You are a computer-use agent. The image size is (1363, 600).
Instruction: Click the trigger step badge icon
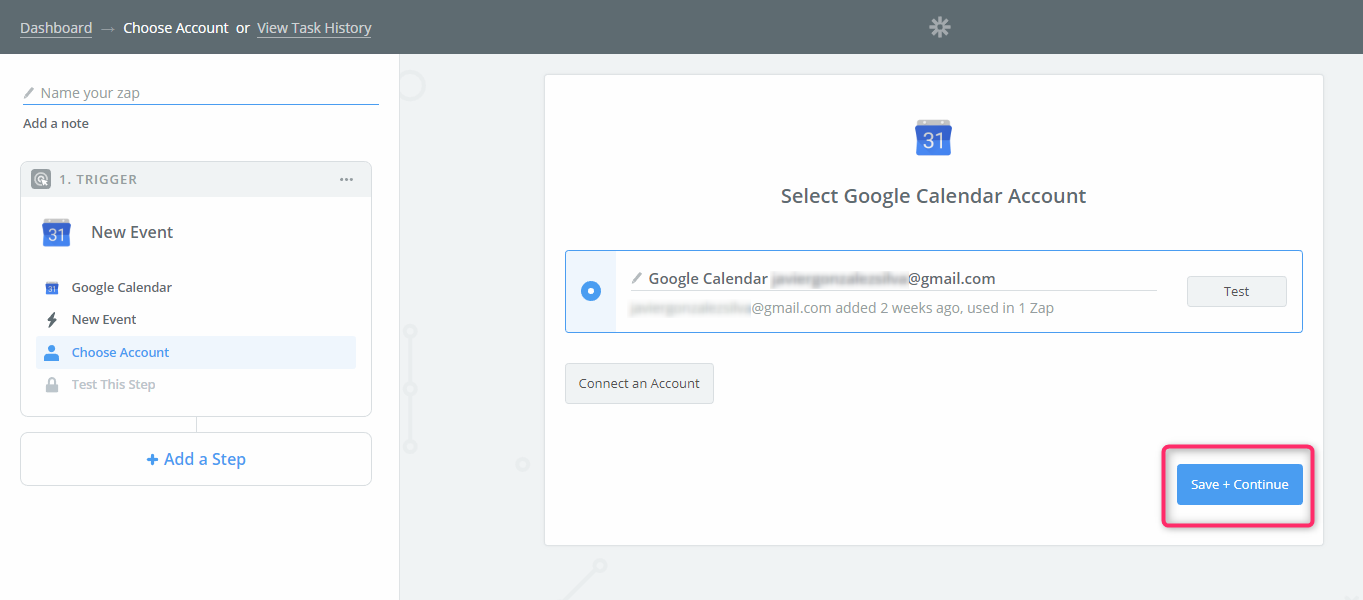coord(41,179)
